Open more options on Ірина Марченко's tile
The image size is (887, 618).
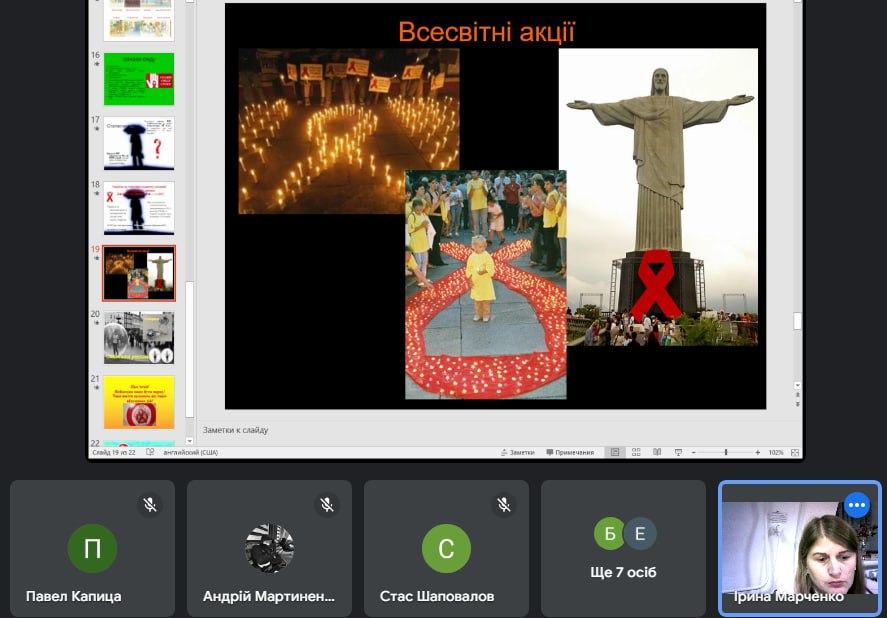[x=857, y=505]
